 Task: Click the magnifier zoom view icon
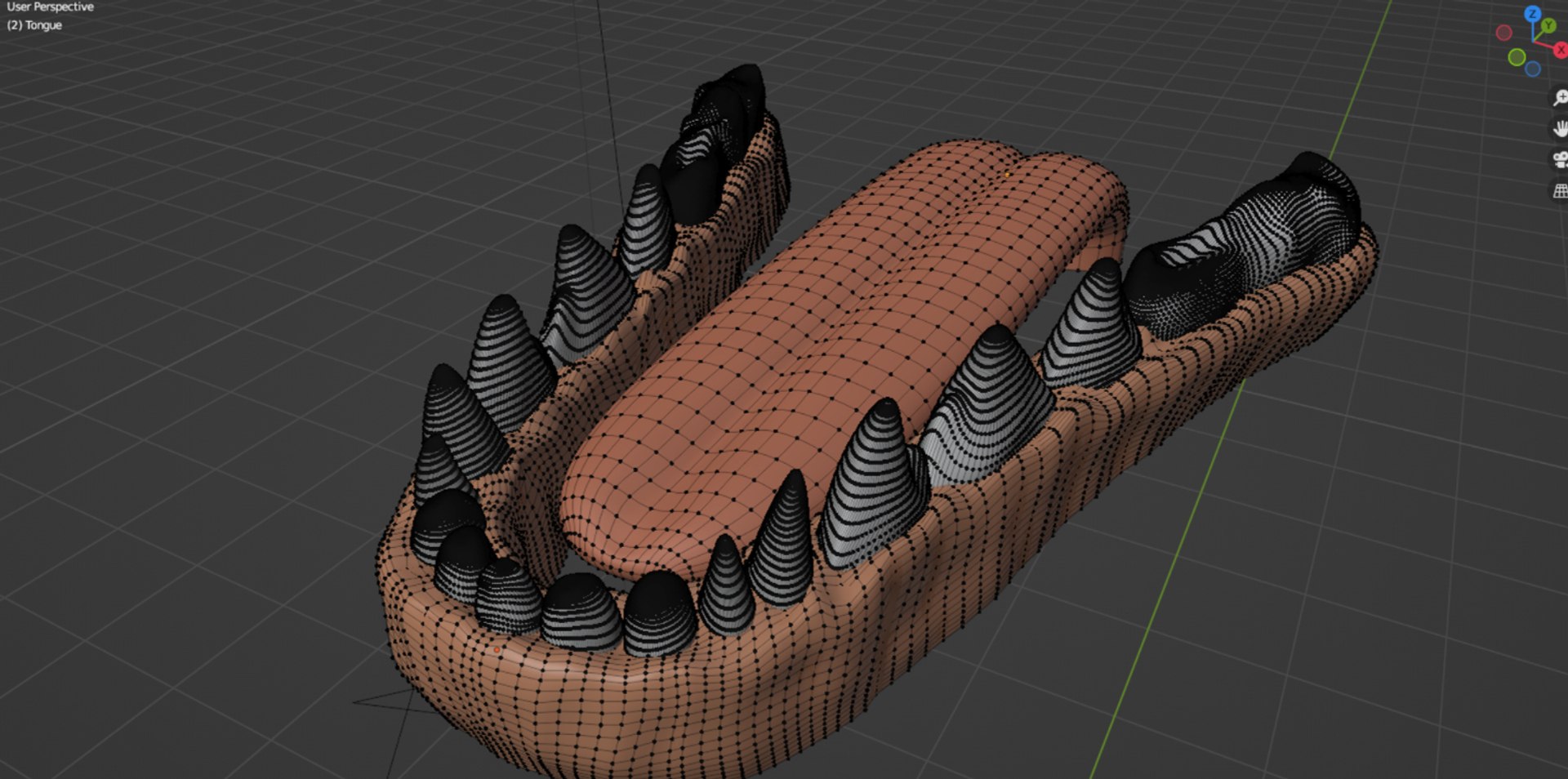[1560, 98]
